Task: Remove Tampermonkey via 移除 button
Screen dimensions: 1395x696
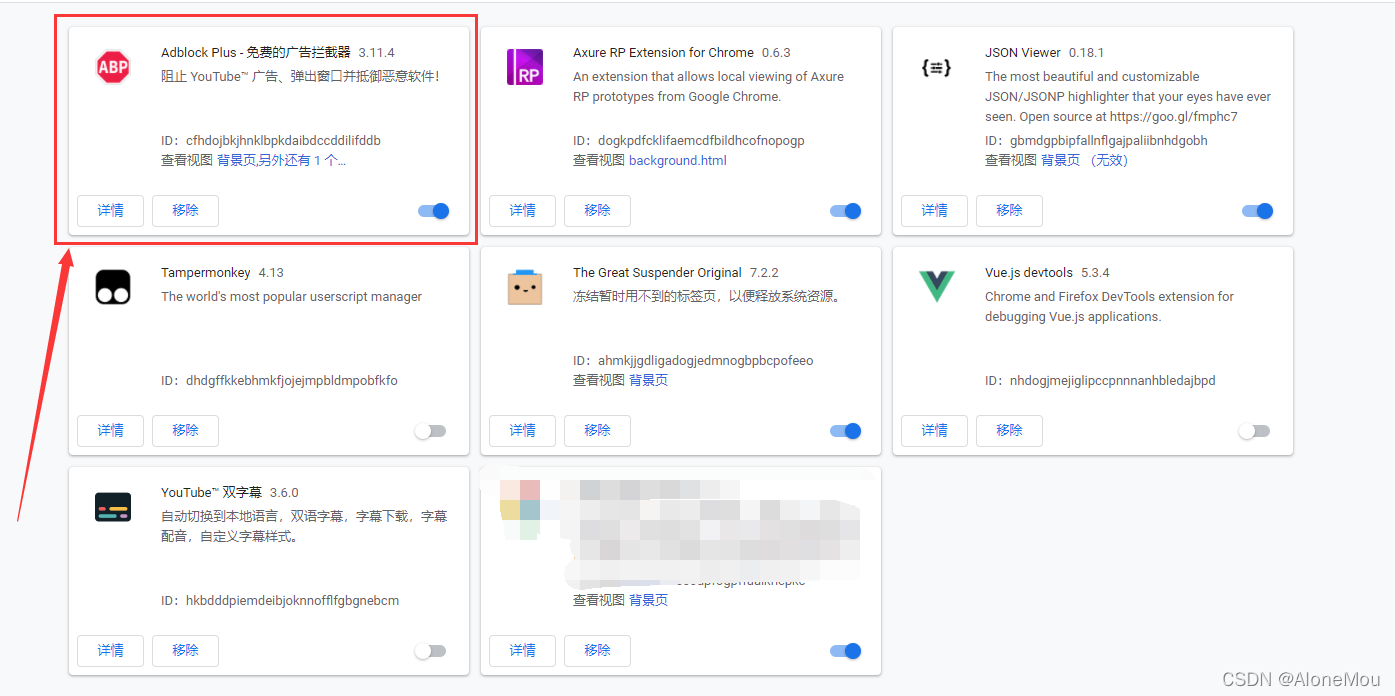Action: (x=185, y=431)
